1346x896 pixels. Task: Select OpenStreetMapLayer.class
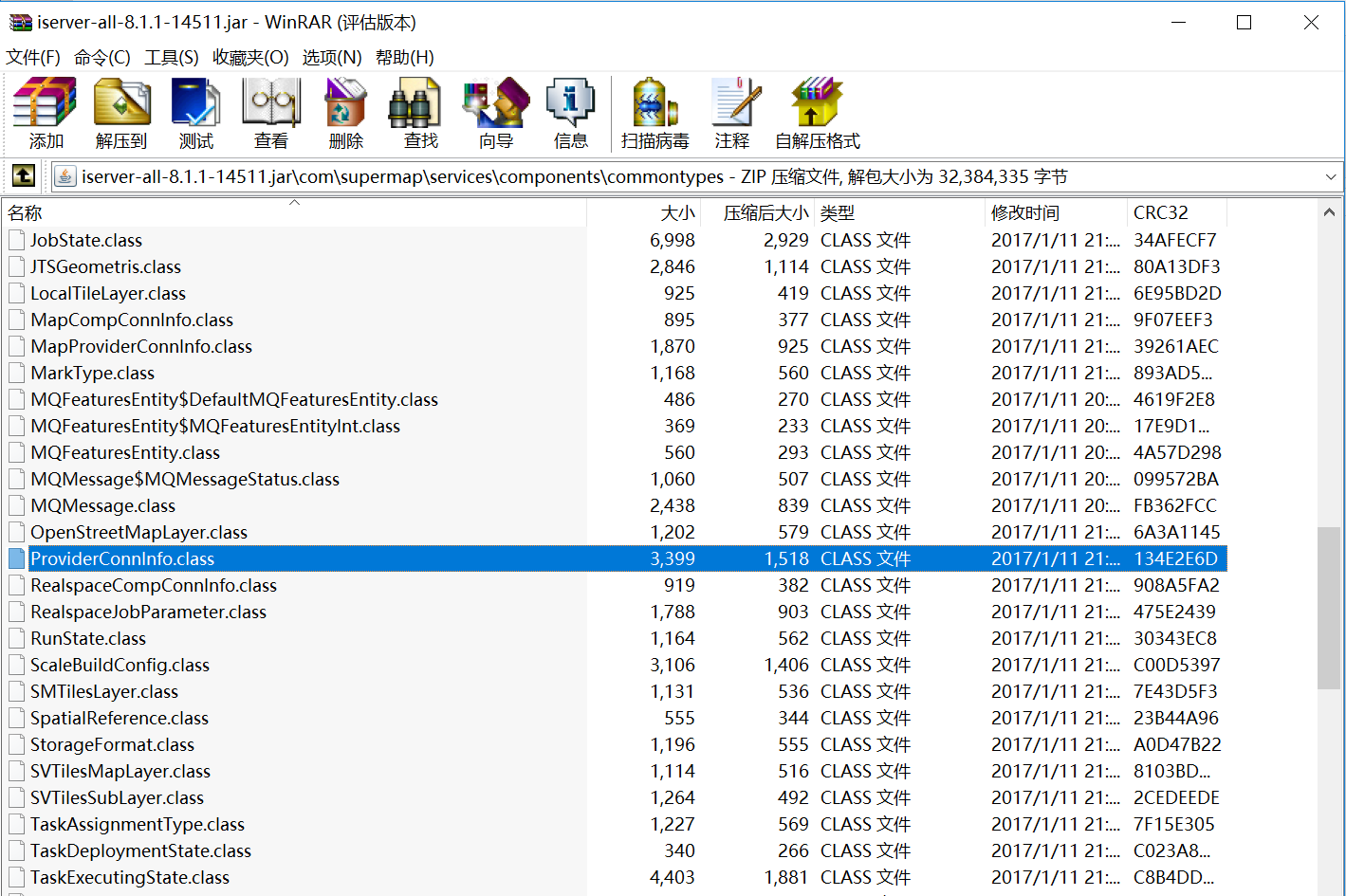click(138, 532)
